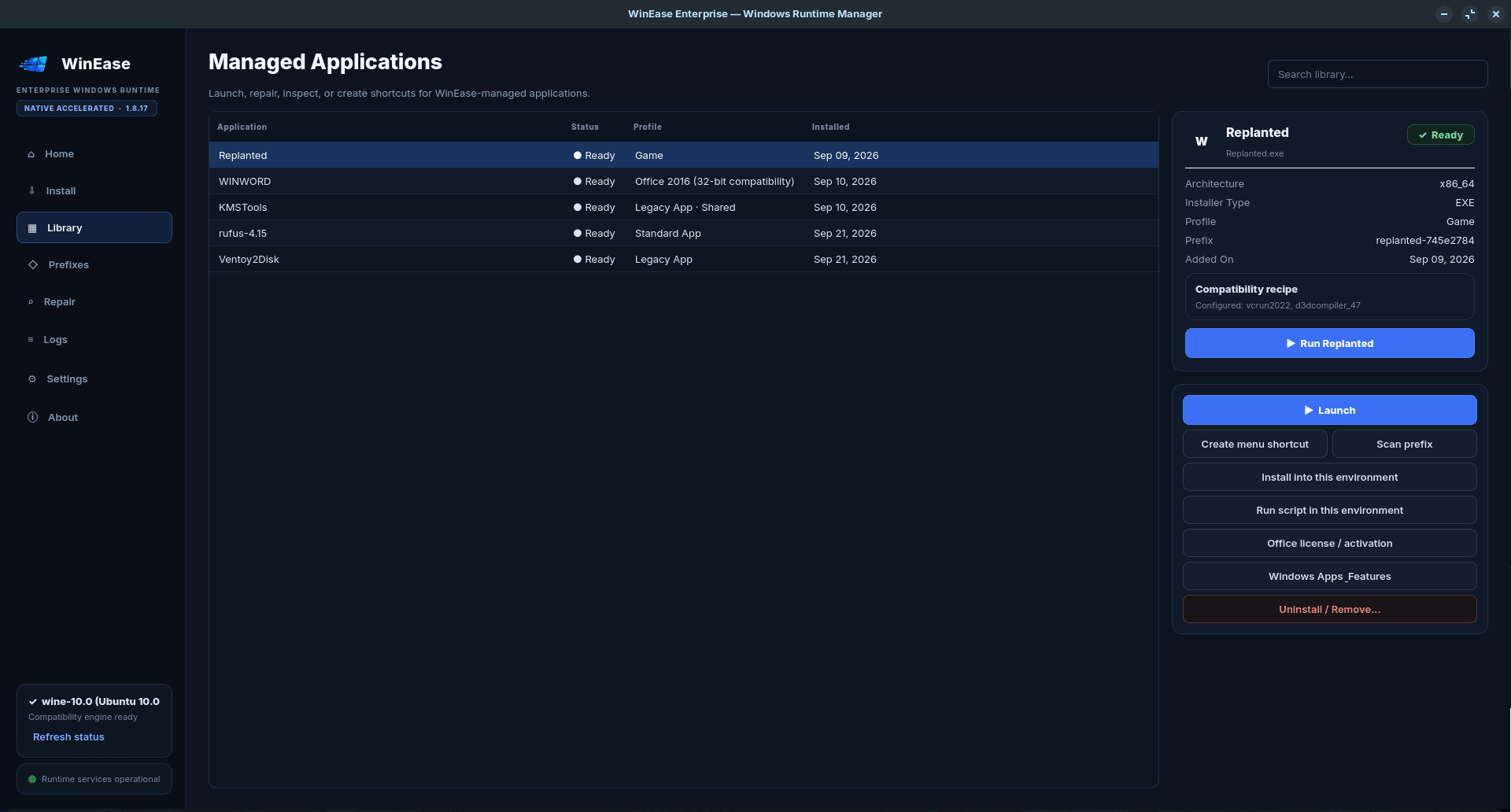This screenshot has width=1511, height=812.
Task: Click the Home sidebar icon
Action: pyautogui.click(x=31, y=154)
